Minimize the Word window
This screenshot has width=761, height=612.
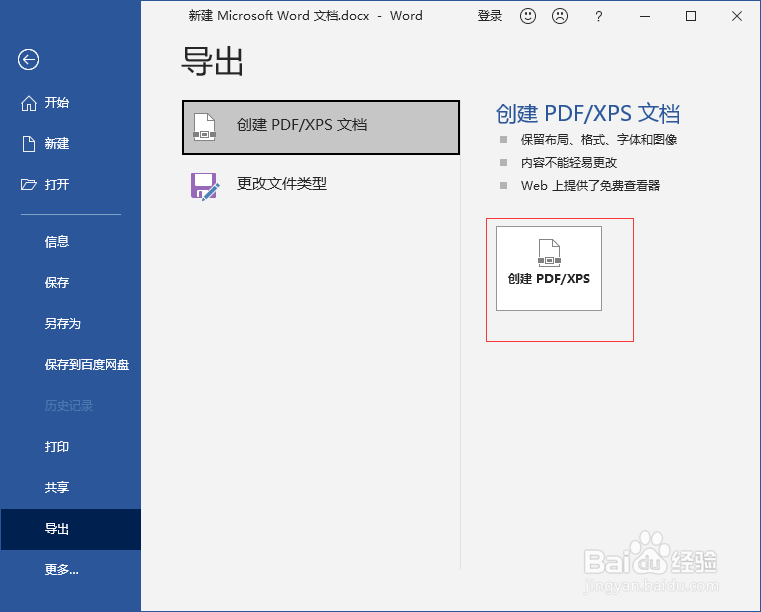pyautogui.click(x=645, y=17)
